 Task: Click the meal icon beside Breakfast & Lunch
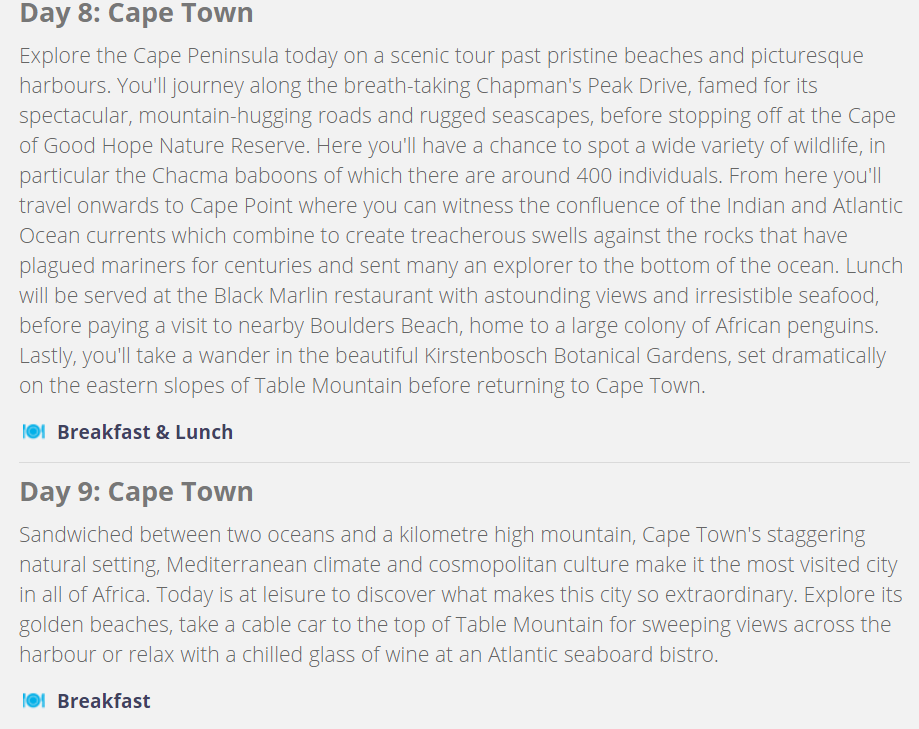(x=33, y=432)
